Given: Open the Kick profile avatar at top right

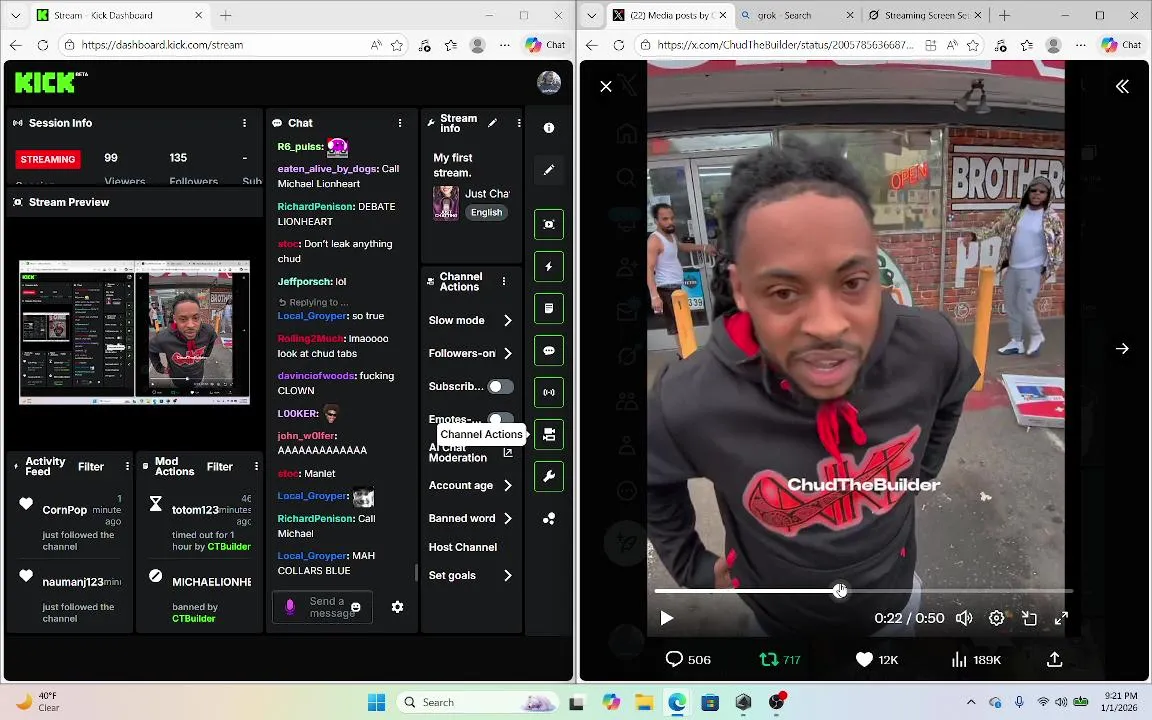Looking at the screenshot, I should point(549,83).
